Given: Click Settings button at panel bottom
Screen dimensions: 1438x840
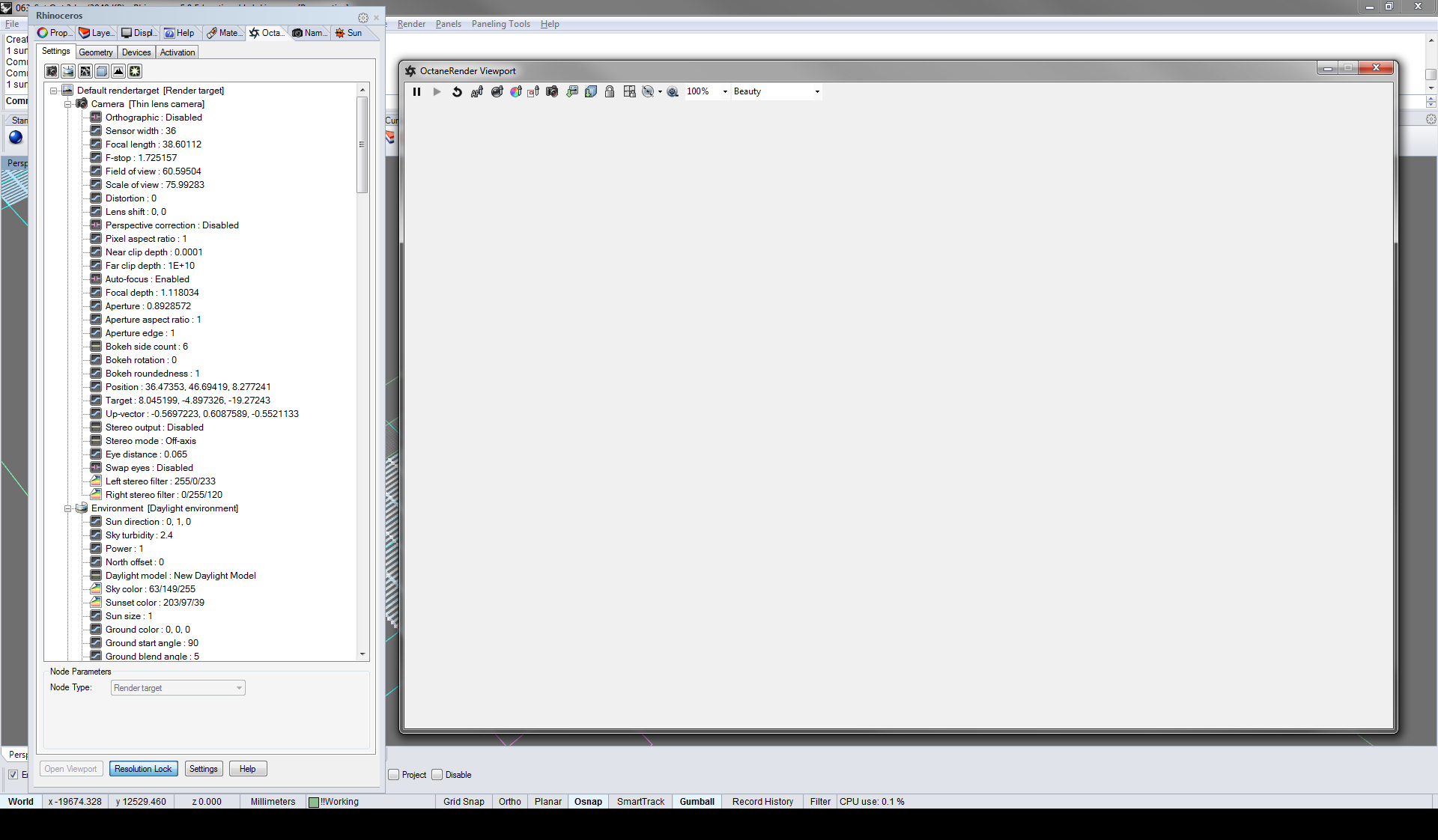Looking at the screenshot, I should (x=203, y=769).
